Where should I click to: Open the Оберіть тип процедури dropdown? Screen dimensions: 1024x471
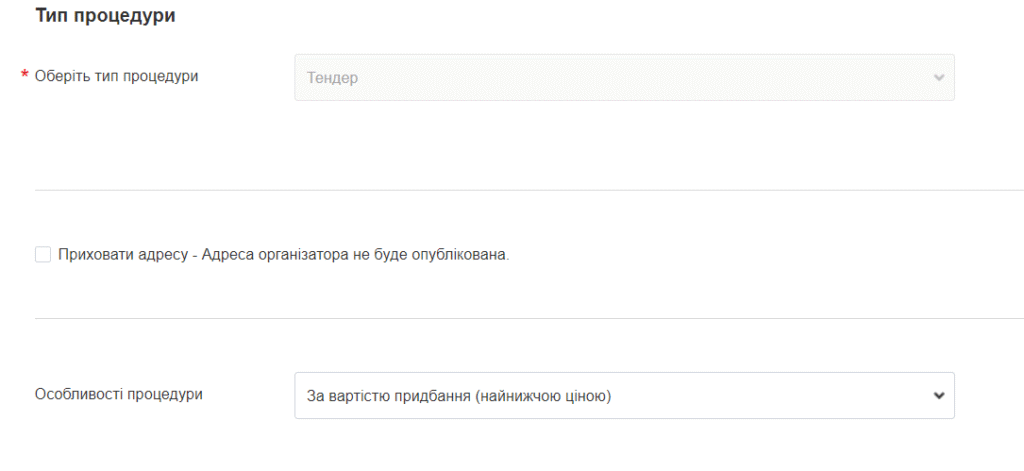pos(624,77)
